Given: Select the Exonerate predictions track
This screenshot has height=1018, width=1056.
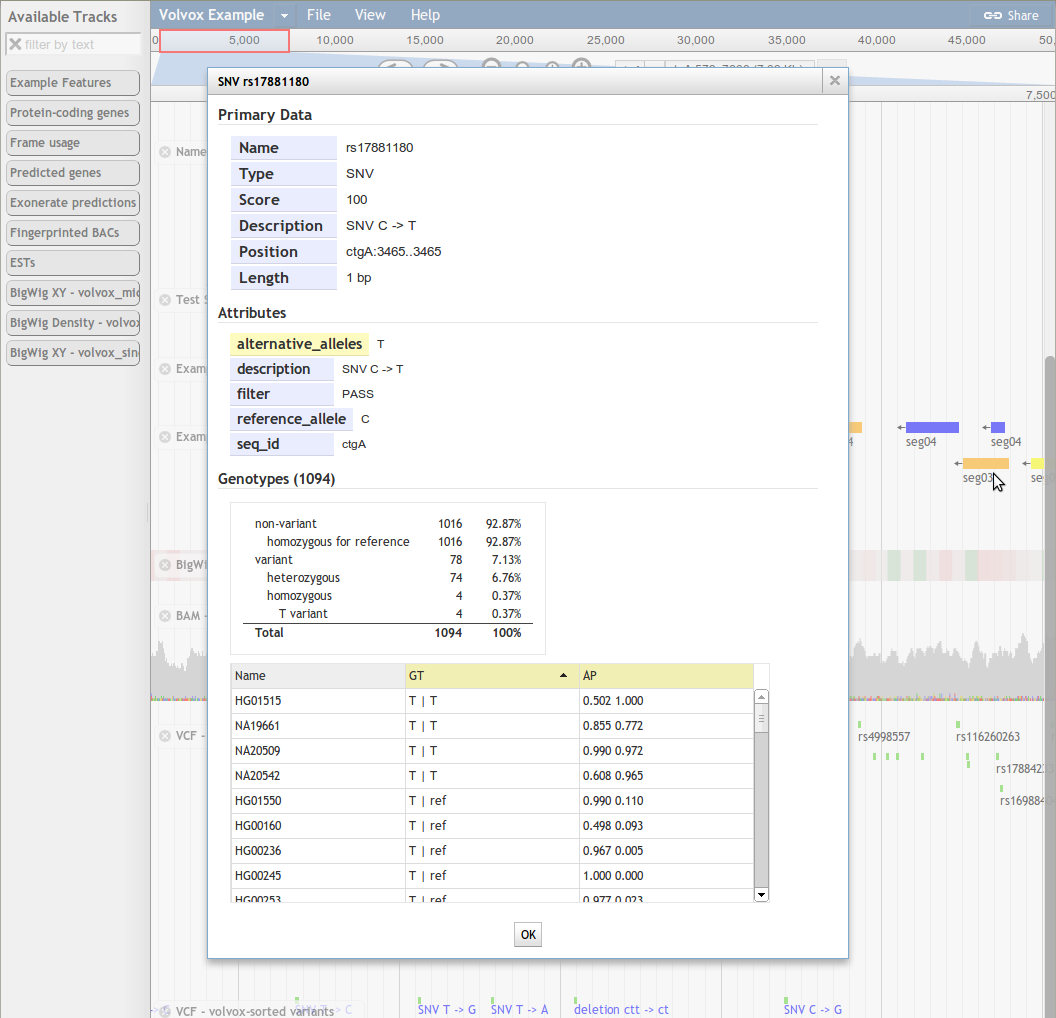Looking at the screenshot, I should pyautogui.click(x=73, y=203).
